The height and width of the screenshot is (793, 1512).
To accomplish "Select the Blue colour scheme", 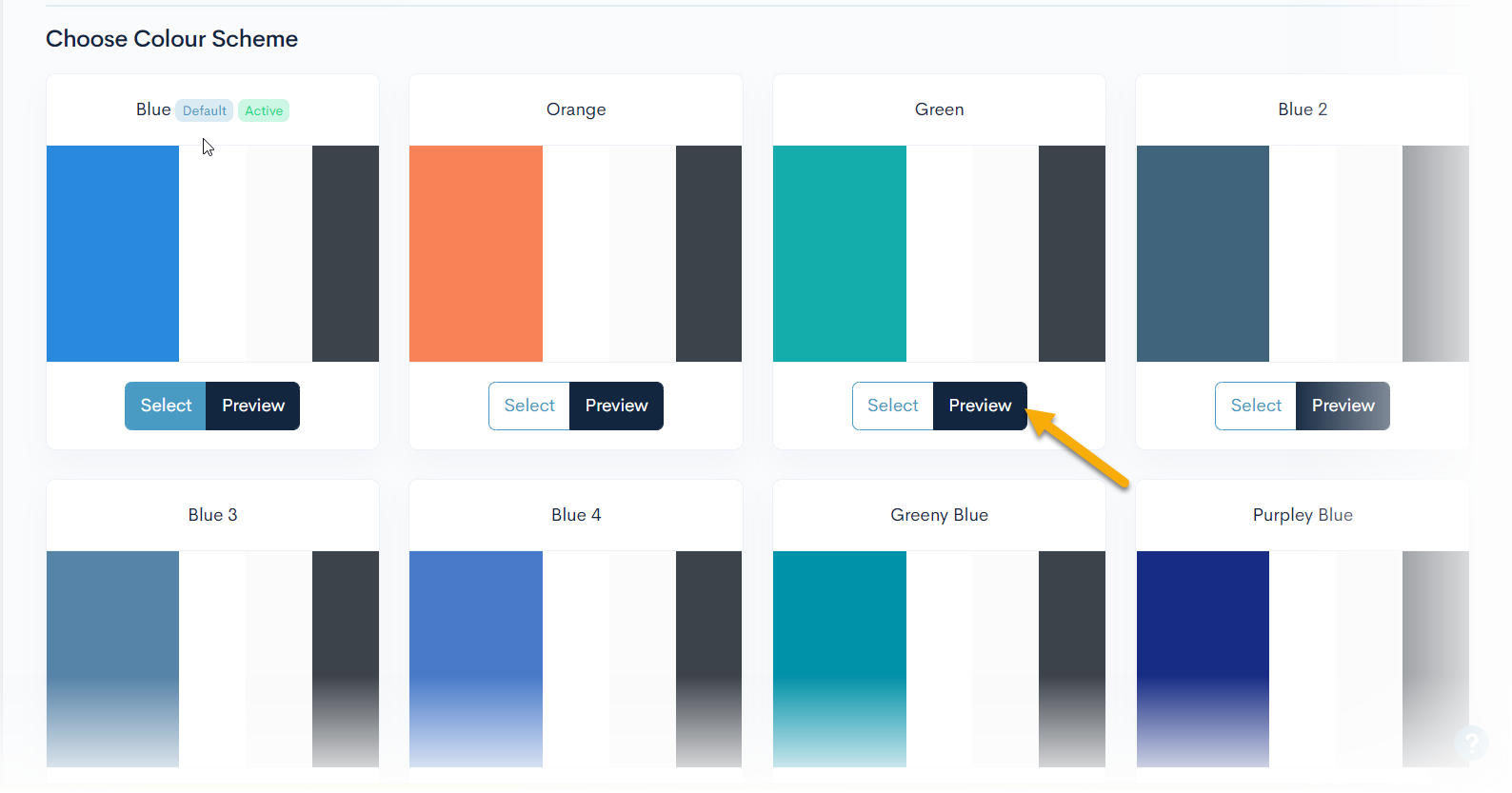I will coord(166,406).
